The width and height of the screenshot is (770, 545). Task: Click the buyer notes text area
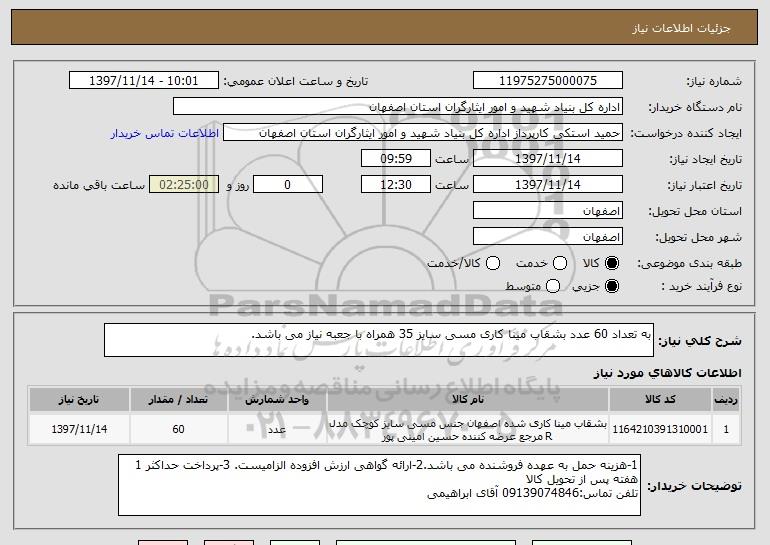pyautogui.click(x=379, y=485)
